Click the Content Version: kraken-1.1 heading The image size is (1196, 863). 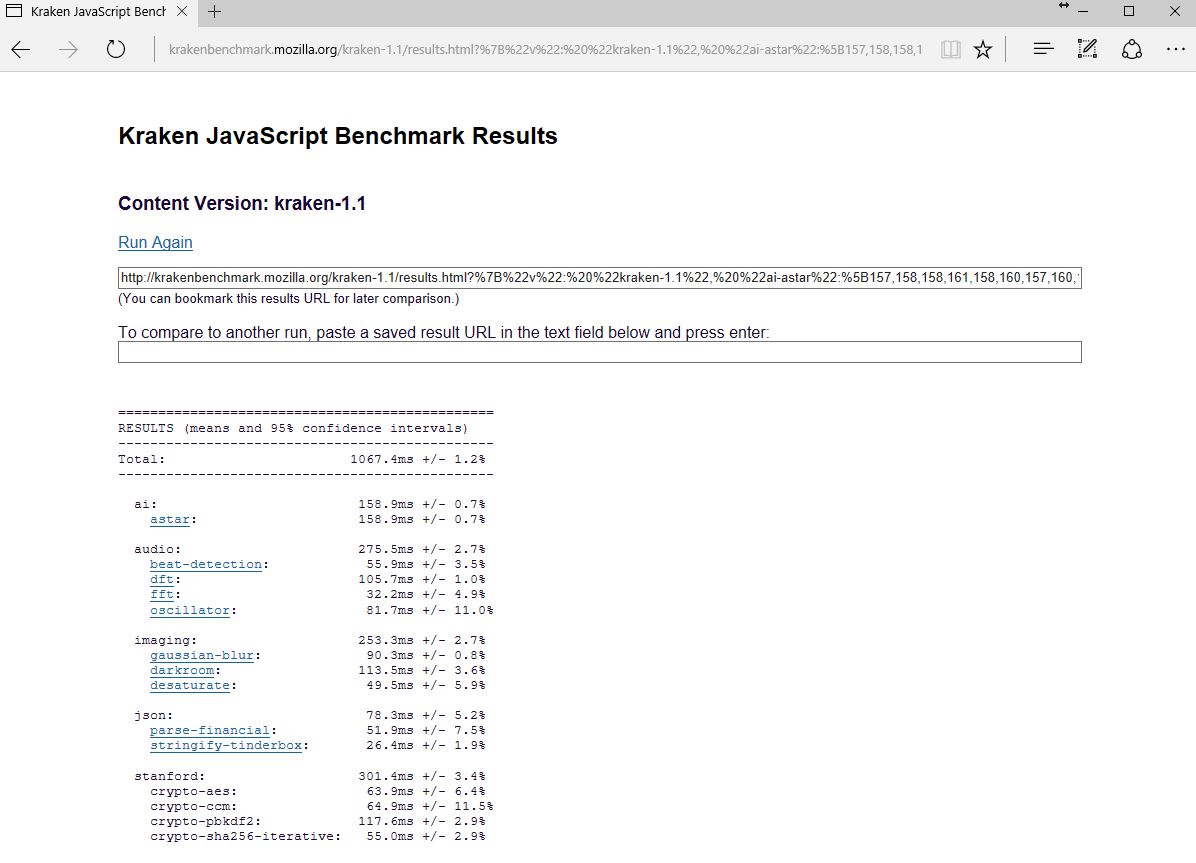click(242, 204)
